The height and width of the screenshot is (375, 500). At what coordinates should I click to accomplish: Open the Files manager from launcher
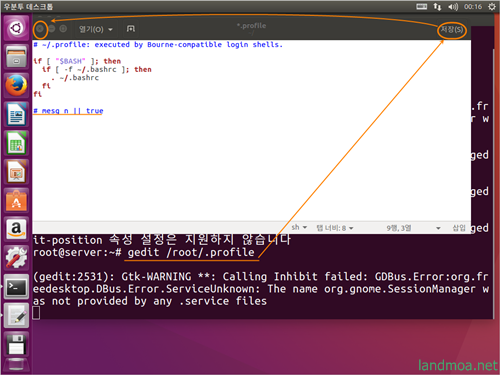[x=16, y=56]
